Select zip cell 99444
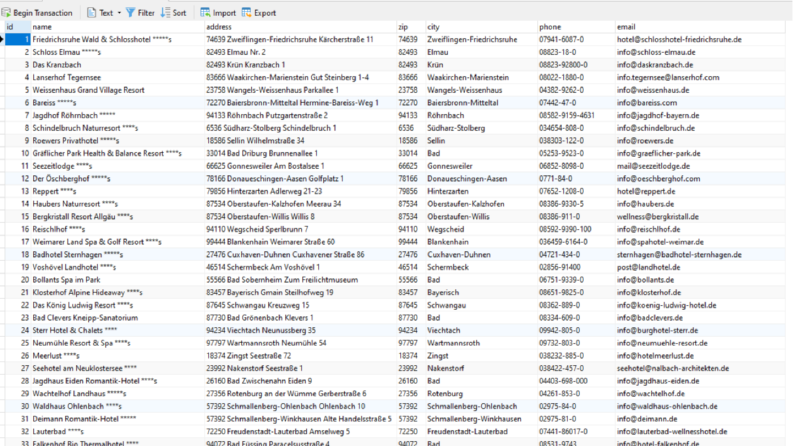This screenshot has width=793, height=446. point(411,242)
